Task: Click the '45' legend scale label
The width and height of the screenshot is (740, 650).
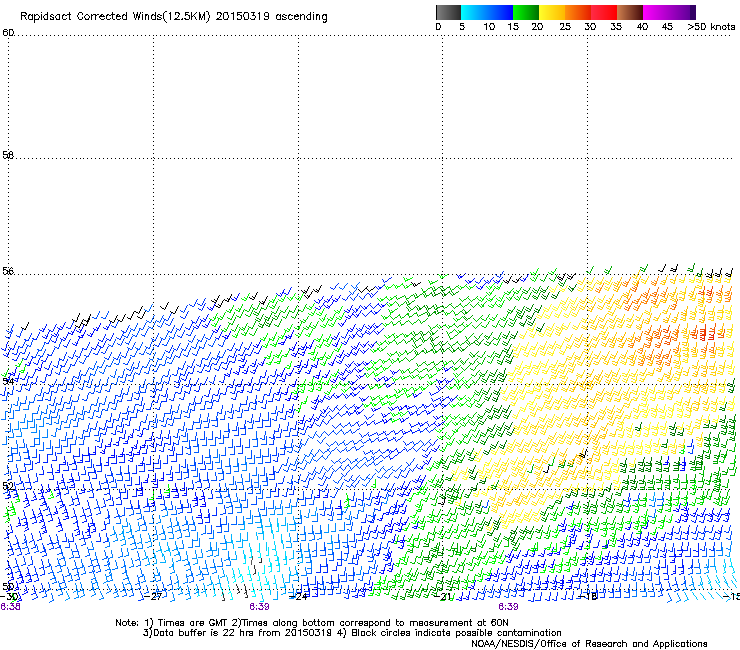Action: [x=667, y=27]
